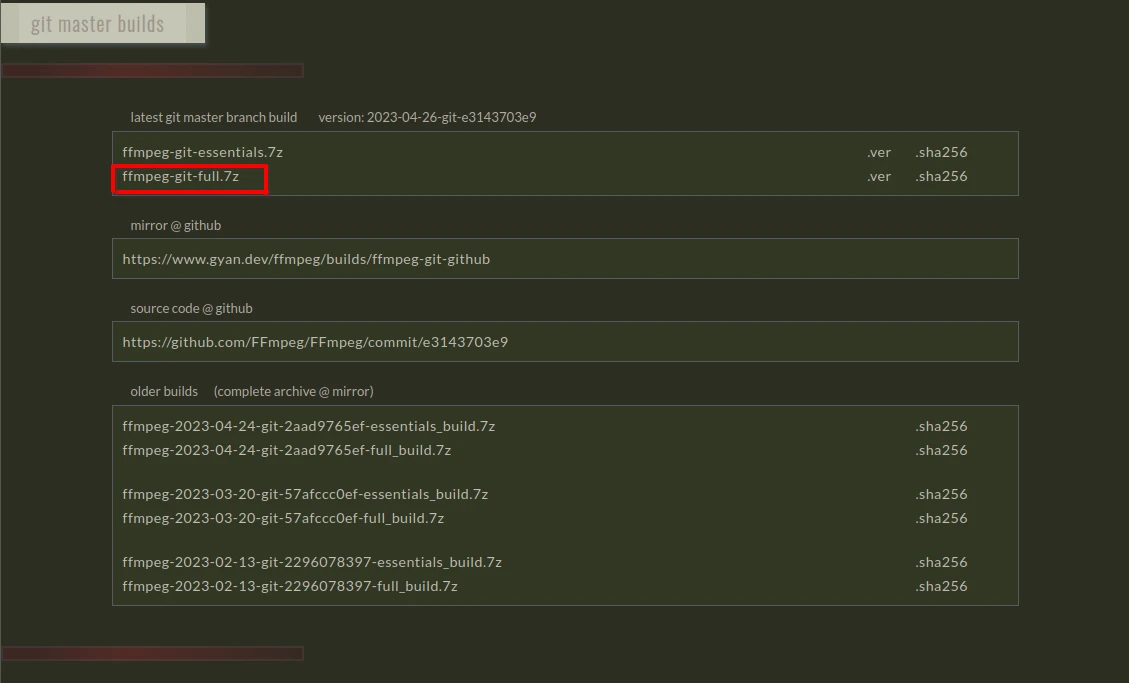Download ffmpeg-2023-03-20-git-57afccc0ef-full_build.7z
The image size is (1129, 683).
[x=283, y=517]
